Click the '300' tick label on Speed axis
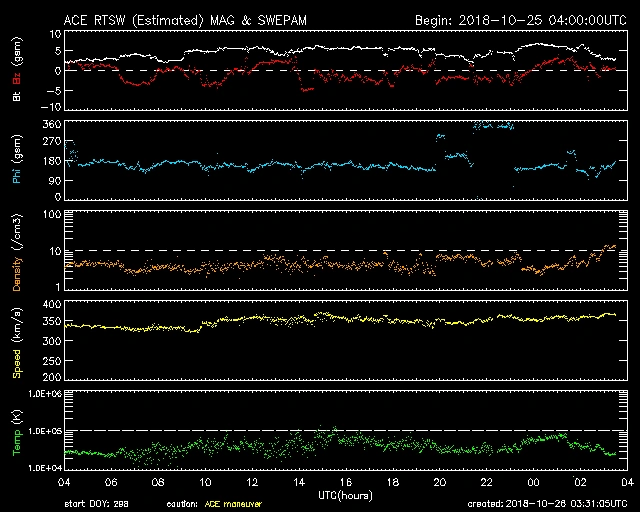The image size is (640, 512). click(52, 341)
